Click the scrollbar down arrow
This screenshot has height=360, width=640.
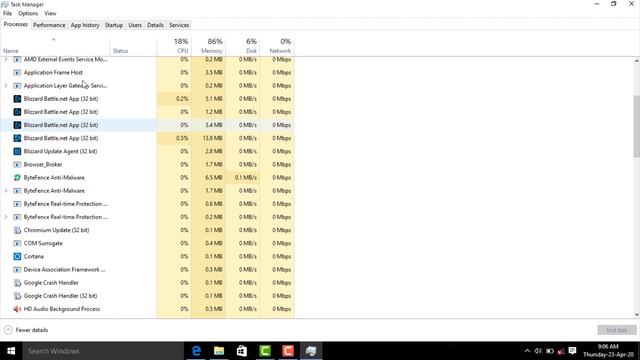[636, 315]
